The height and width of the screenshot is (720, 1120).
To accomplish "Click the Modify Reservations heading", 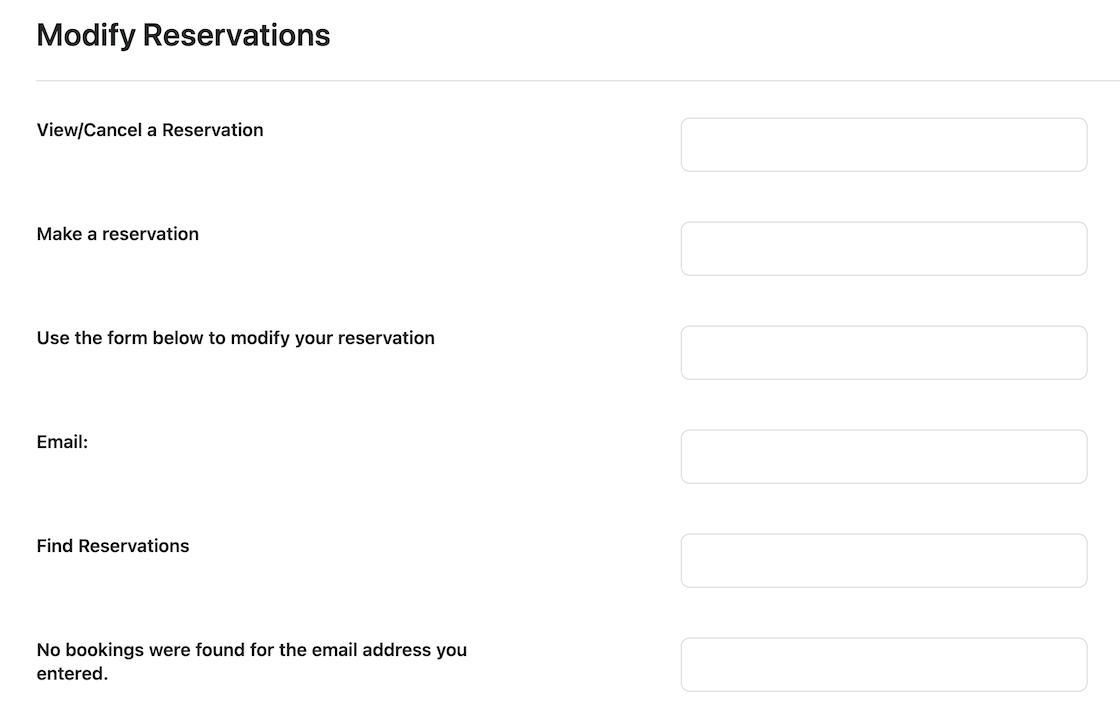I will tap(184, 35).
